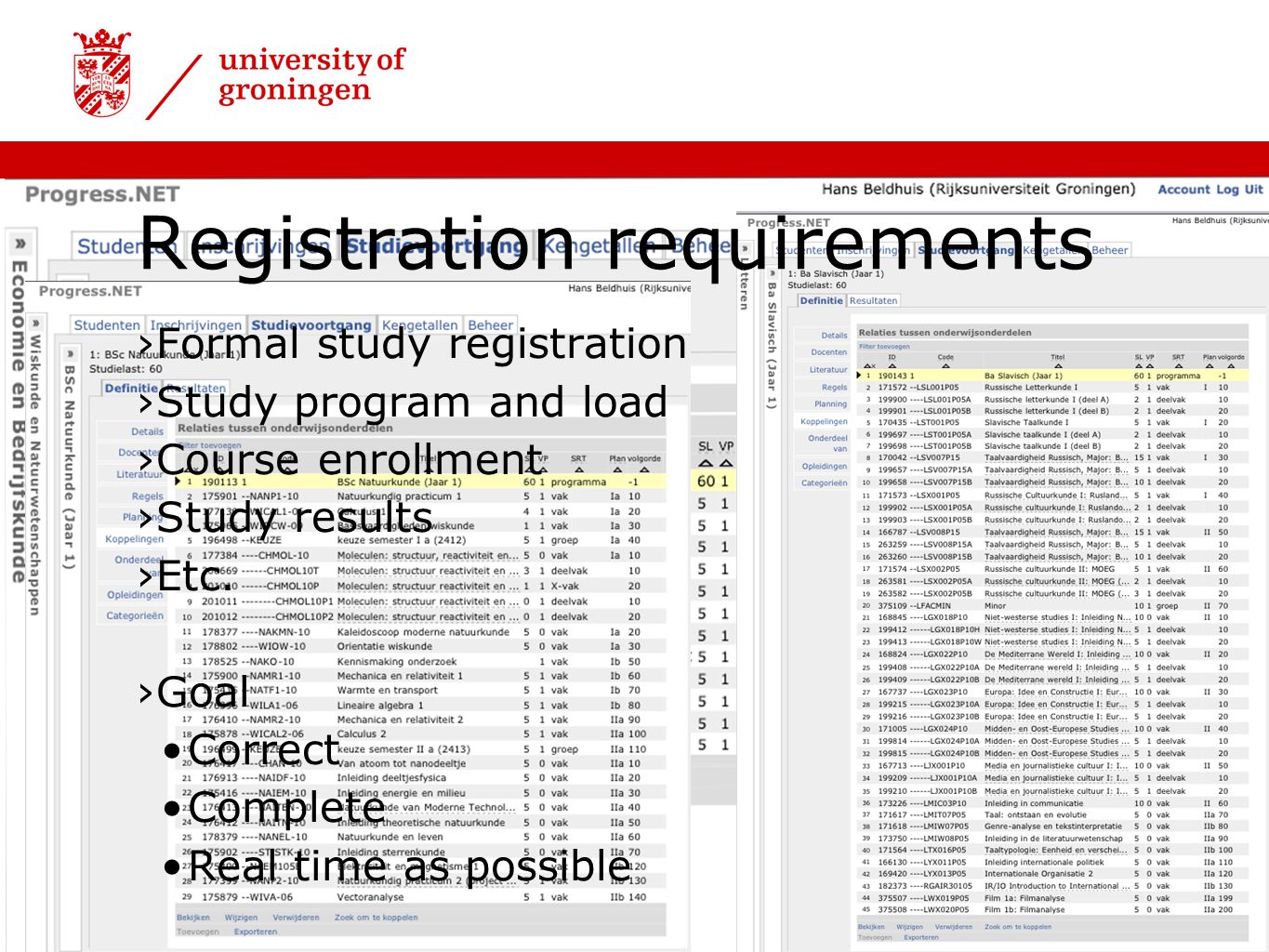Select row Vectoranalyse
Viewport: 1269px width, 952px height.
coord(420,897)
